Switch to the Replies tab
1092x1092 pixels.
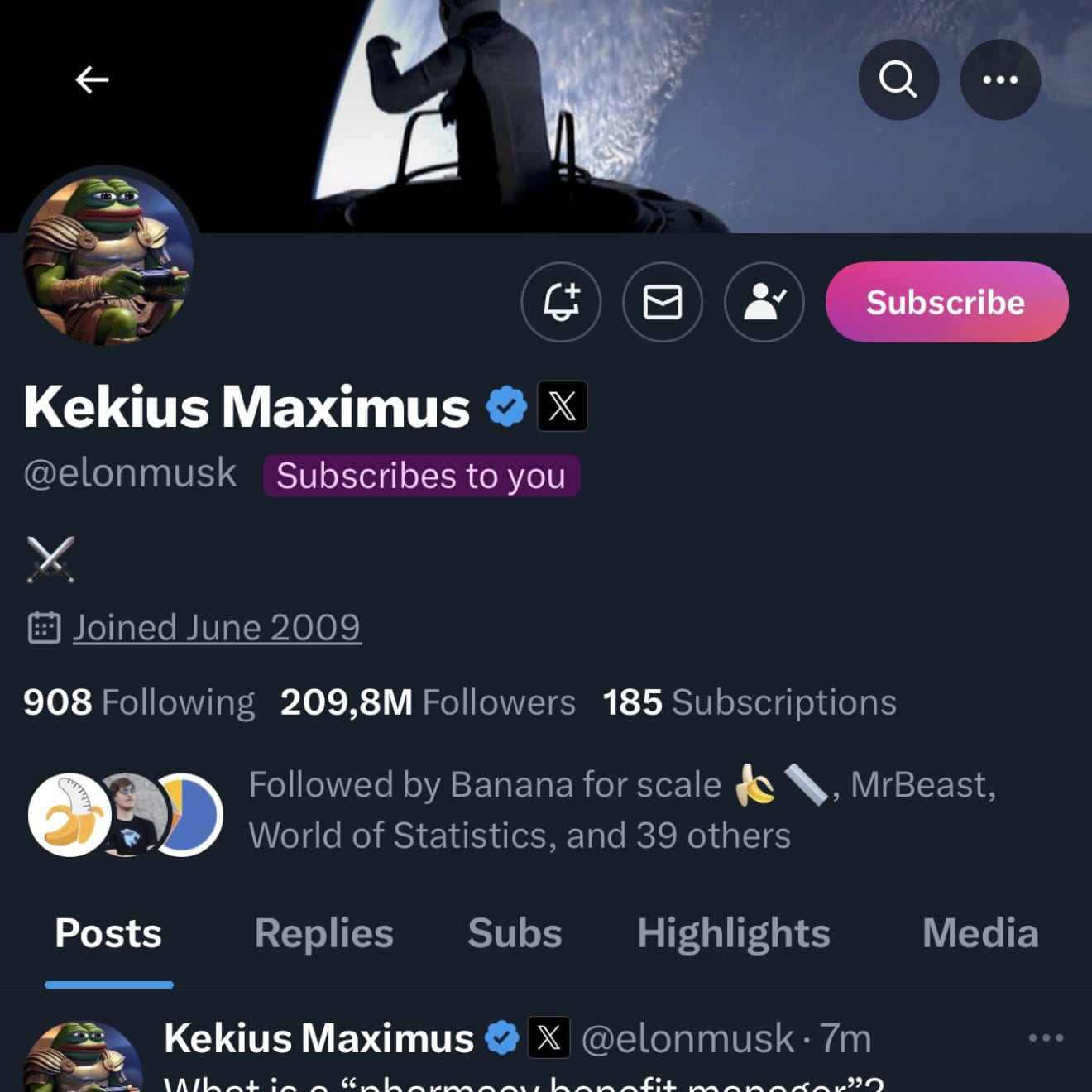[x=323, y=933]
